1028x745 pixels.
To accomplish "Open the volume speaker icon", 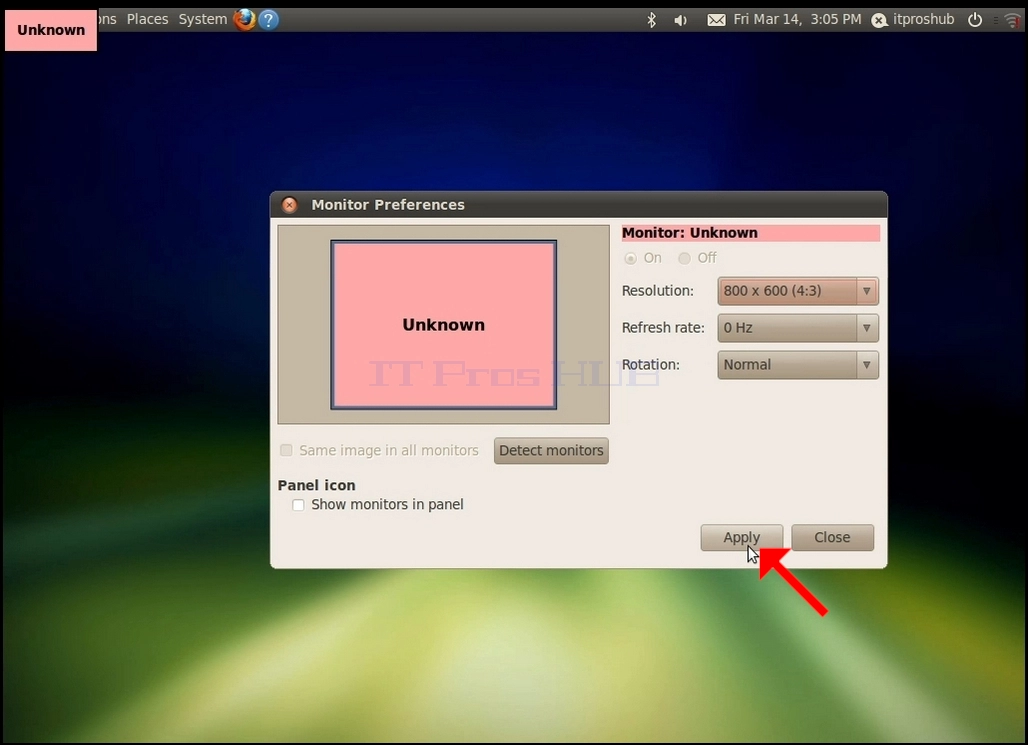I will pos(681,20).
